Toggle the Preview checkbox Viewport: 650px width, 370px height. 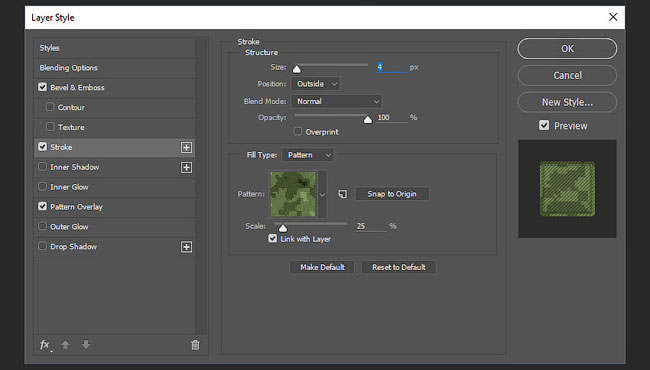coord(544,125)
